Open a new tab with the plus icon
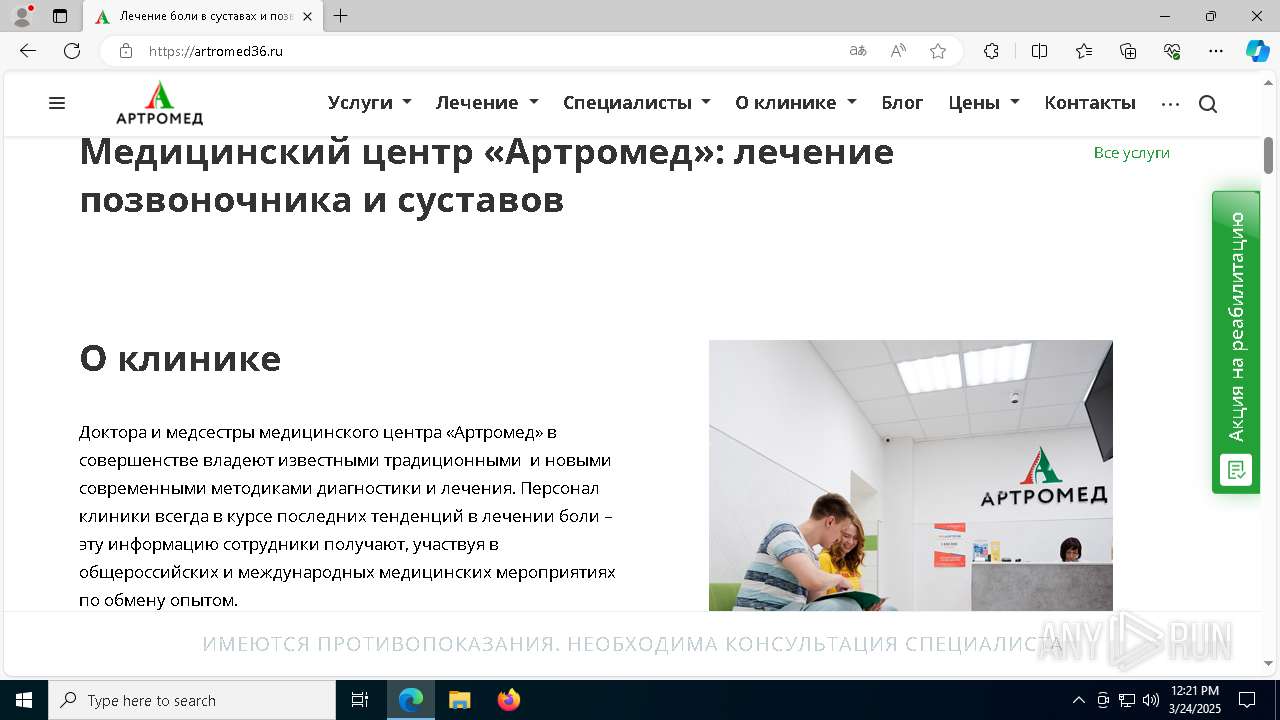 341,16
